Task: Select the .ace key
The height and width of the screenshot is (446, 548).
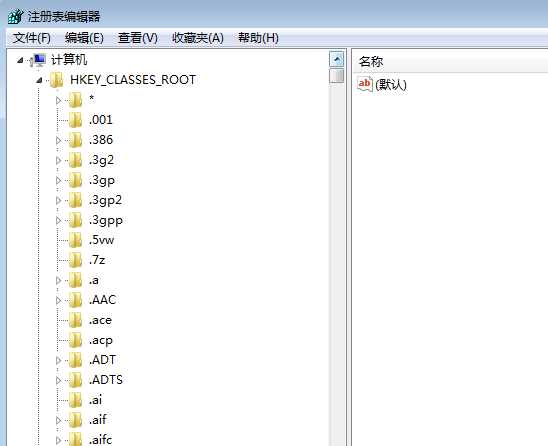Action: [x=100, y=320]
